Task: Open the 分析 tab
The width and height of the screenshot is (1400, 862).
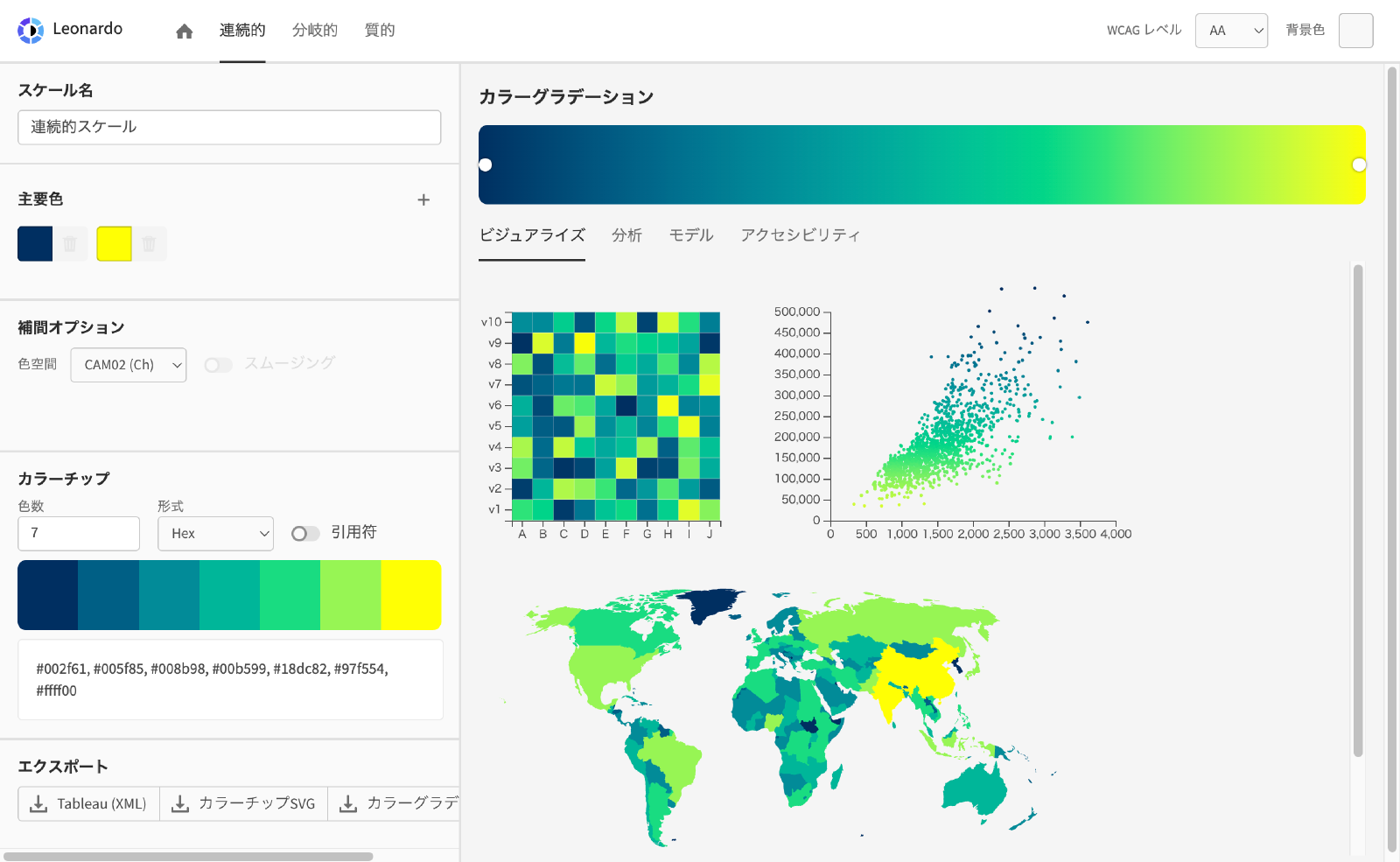Action: [x=626, y=235]
